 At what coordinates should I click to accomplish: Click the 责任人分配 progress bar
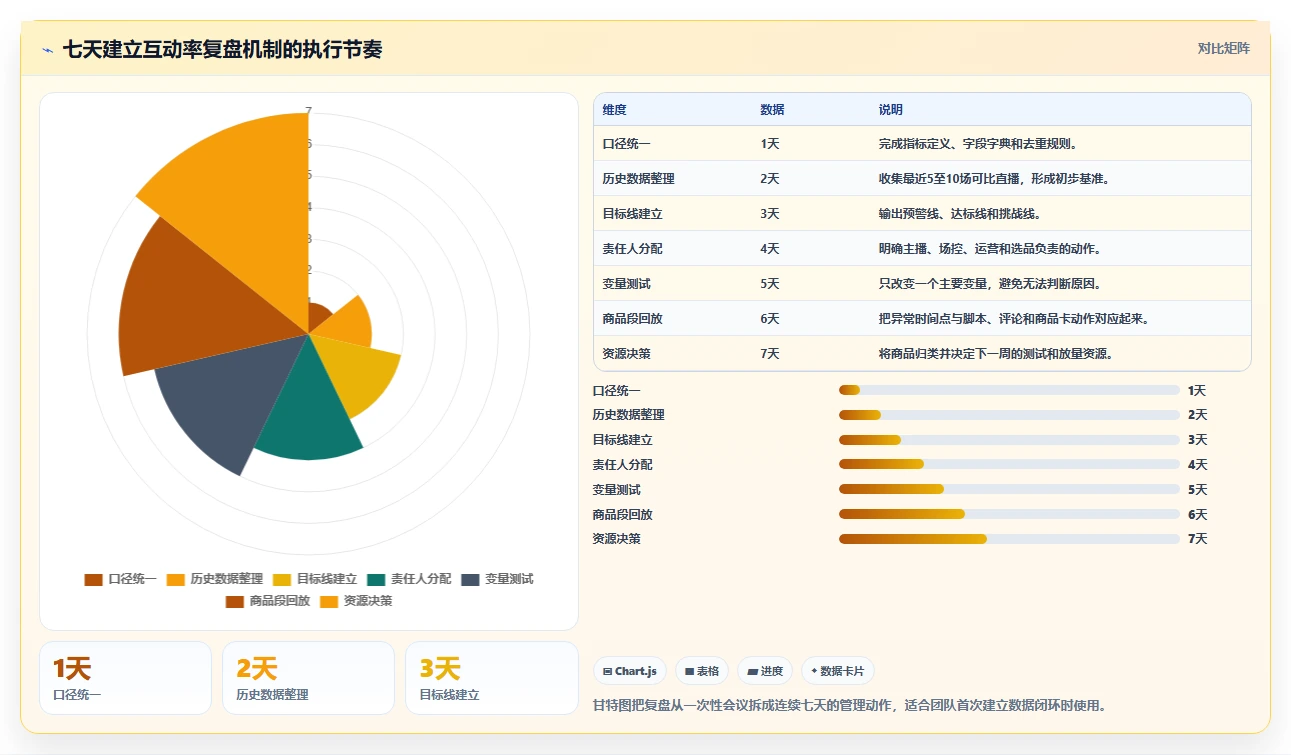pos(1009,464)
